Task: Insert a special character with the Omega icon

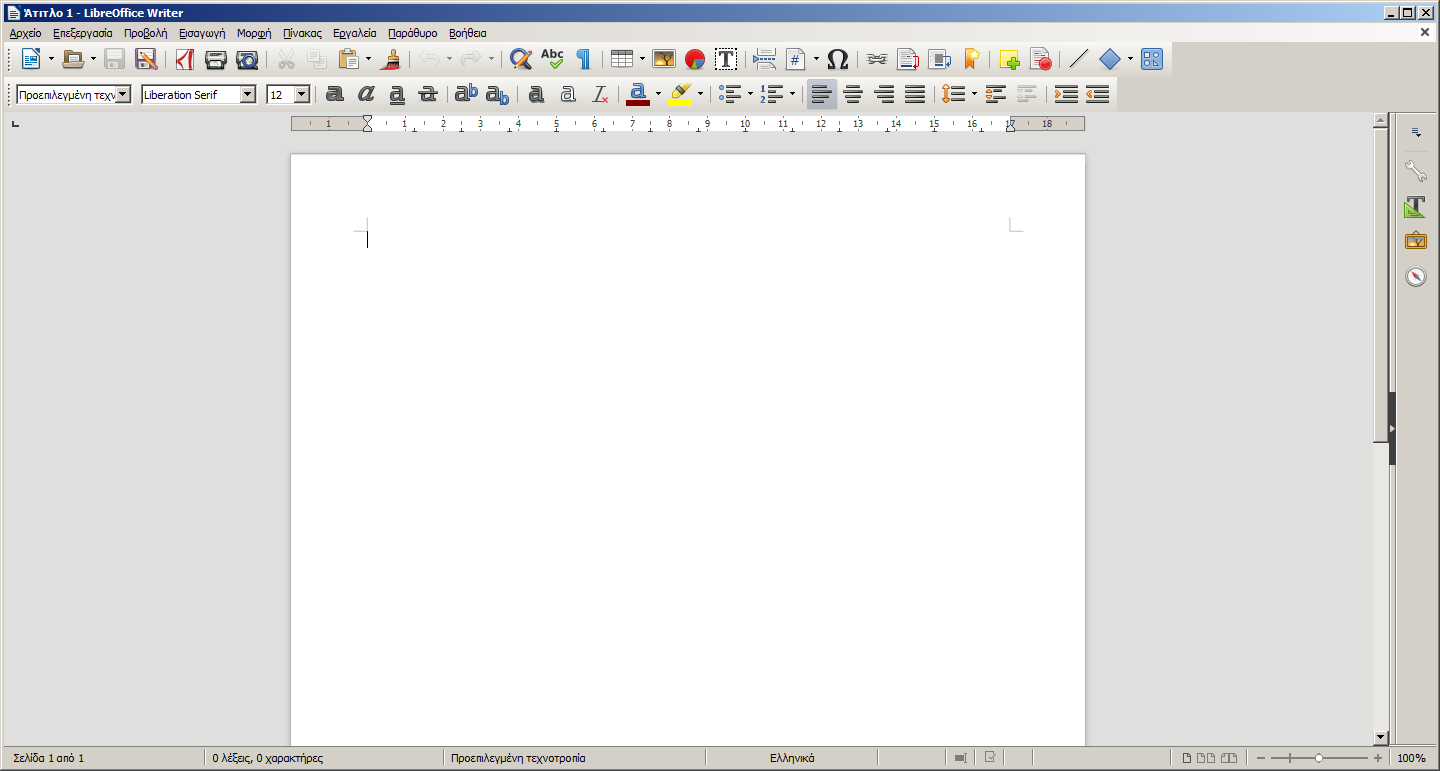Action: pyautogui.click(x=837, y=59)
